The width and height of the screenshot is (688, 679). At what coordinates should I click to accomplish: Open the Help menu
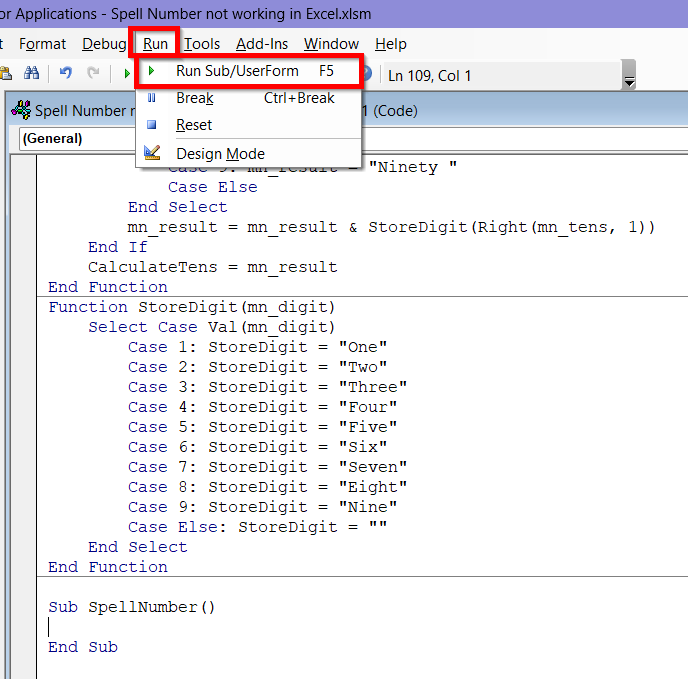(391, 44)
